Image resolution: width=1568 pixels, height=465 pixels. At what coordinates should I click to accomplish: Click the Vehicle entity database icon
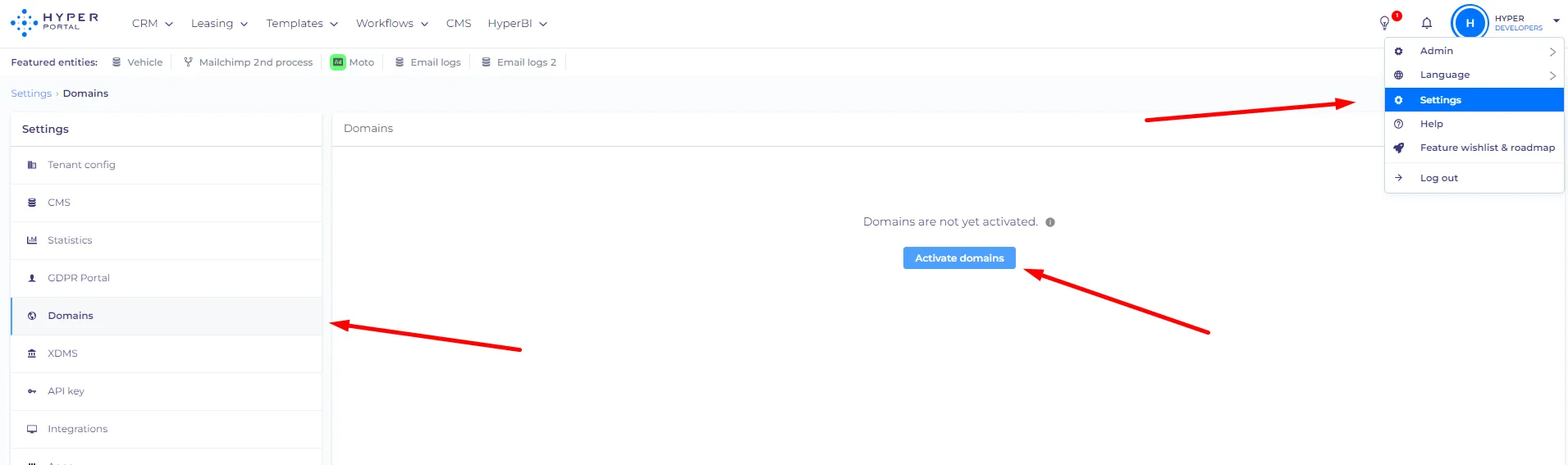pyautogui.click(x=117, y=62)
